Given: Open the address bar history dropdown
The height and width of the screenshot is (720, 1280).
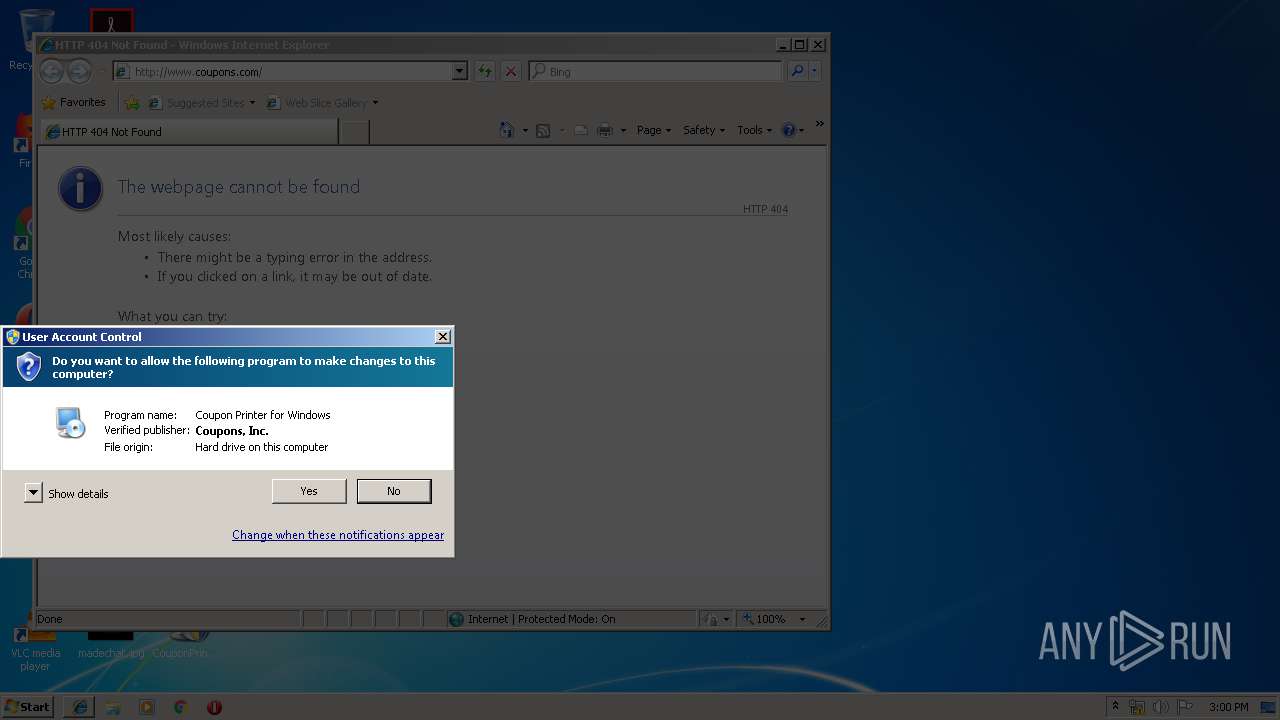Looking at the screenshot, I should pyautogui.click(x=460, y=71).
